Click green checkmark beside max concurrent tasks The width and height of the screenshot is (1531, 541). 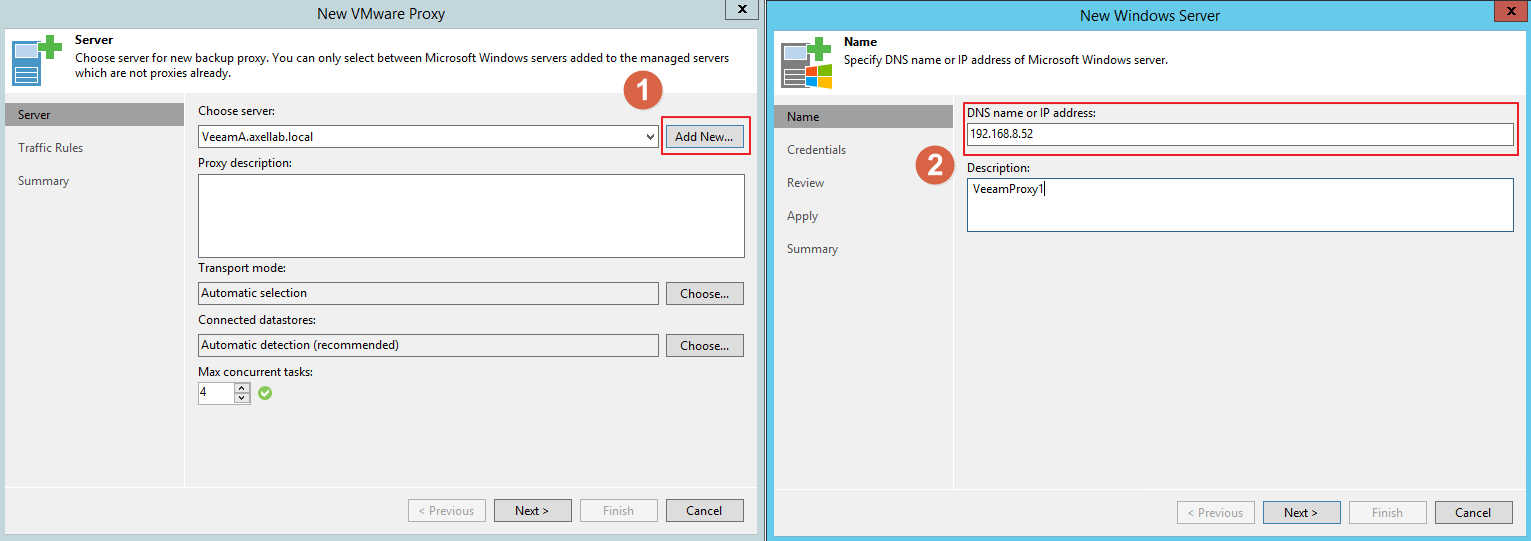pos(265,393)
